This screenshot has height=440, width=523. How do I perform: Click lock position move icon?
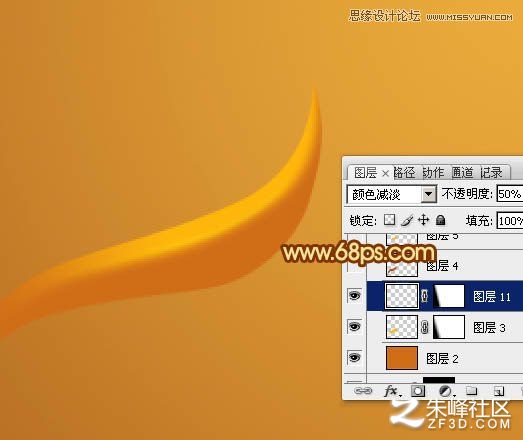423,220
